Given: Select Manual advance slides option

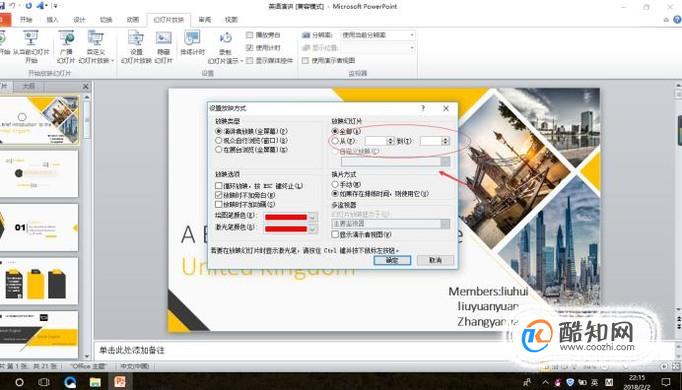Looking at the screenshot, I should point(335,184).
